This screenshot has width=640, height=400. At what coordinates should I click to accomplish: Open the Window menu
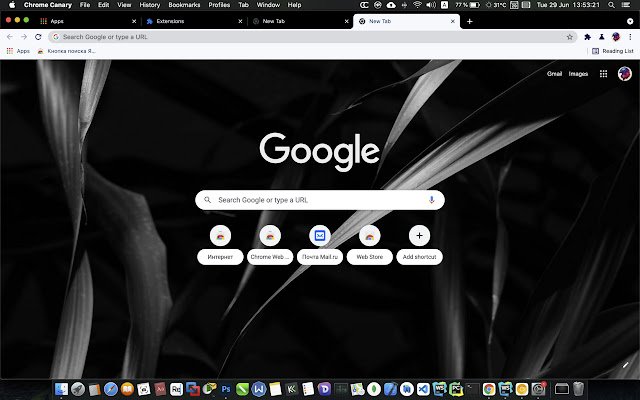pyautogui.click(x=268, y=5)
